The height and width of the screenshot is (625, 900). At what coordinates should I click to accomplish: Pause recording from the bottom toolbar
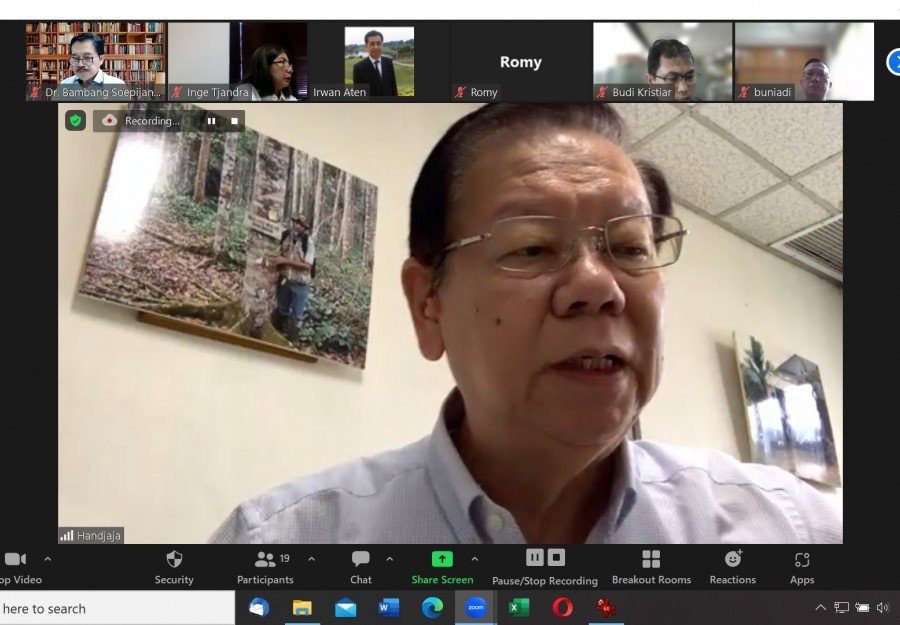click(x=534, y=557)
